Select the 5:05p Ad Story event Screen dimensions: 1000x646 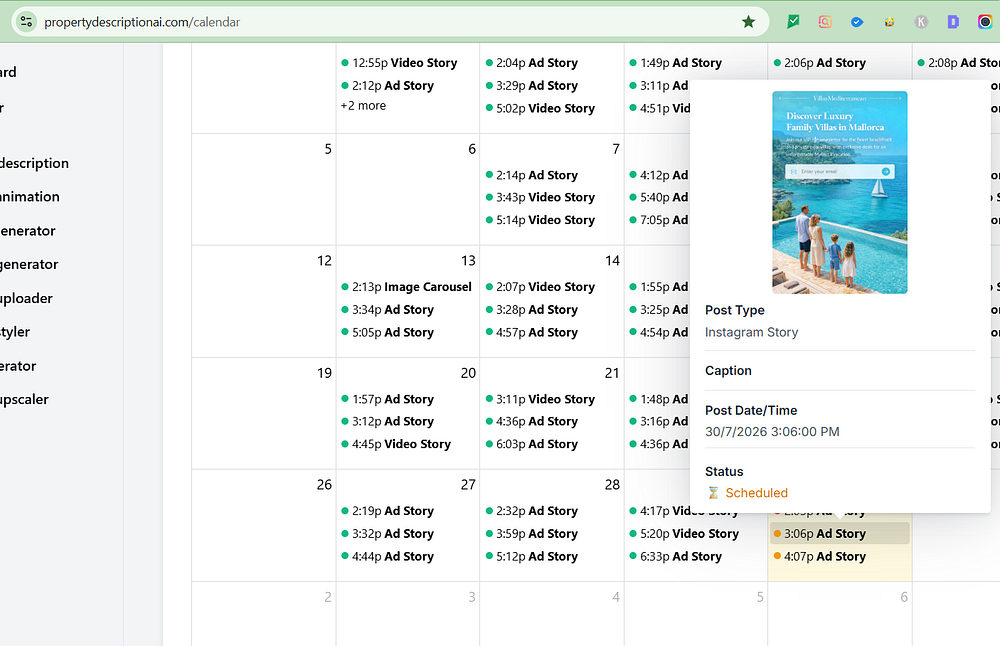coord(388,332)
